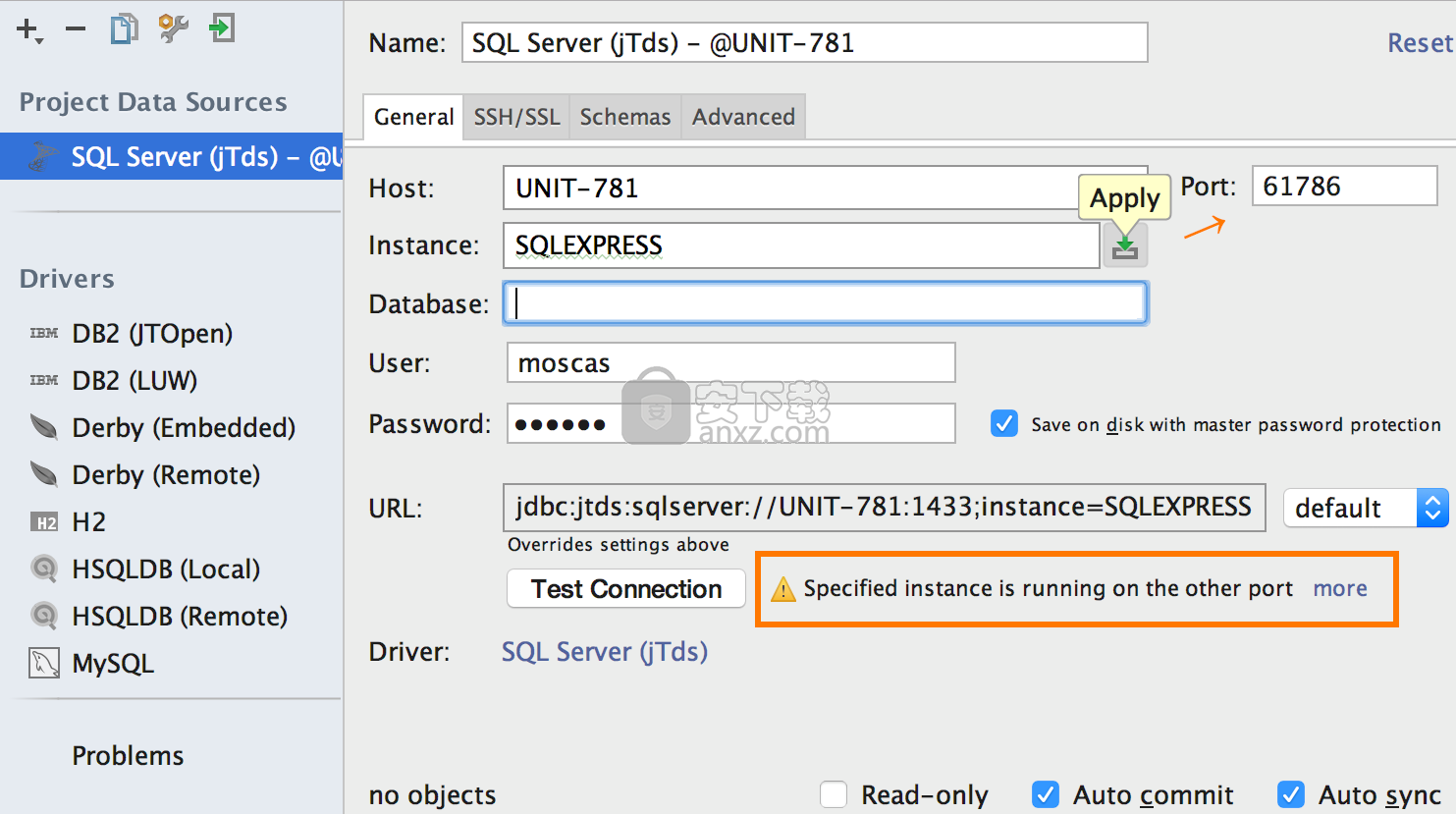Viewport: 1456px width, 814px height.
Task: Click the duplicate data source icon
Action: coord(124,28)
